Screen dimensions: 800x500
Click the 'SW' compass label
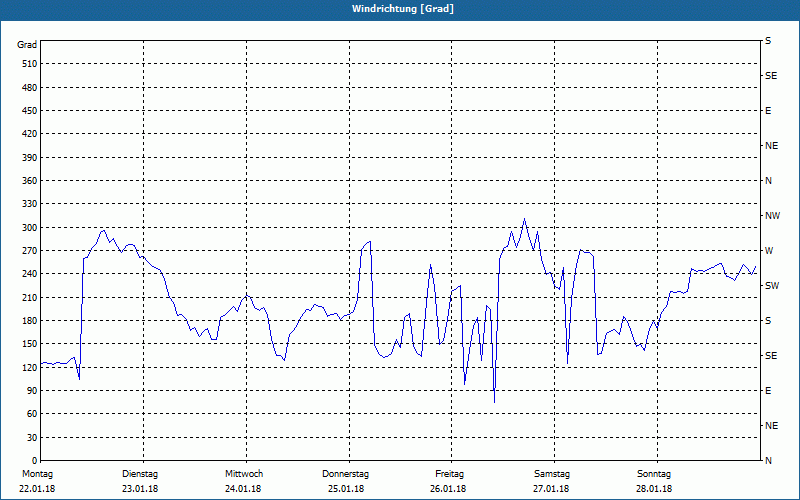click(772, 286)
